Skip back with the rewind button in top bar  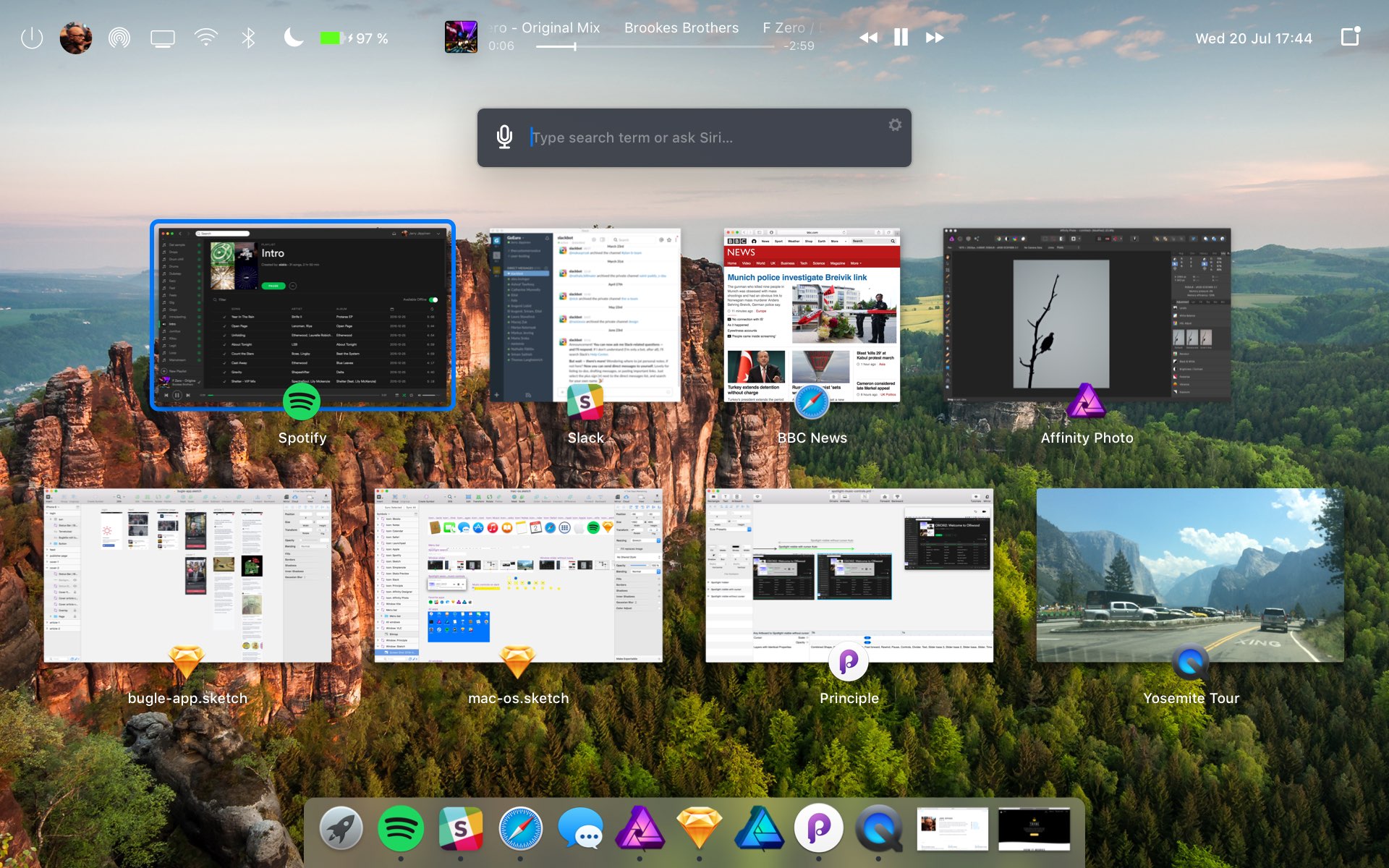868,38
